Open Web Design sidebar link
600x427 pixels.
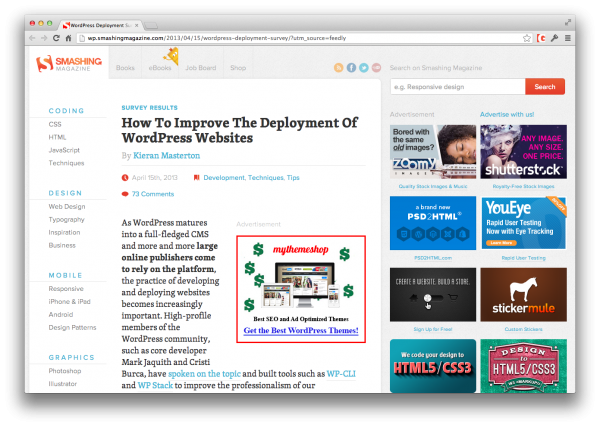[67, 207]
